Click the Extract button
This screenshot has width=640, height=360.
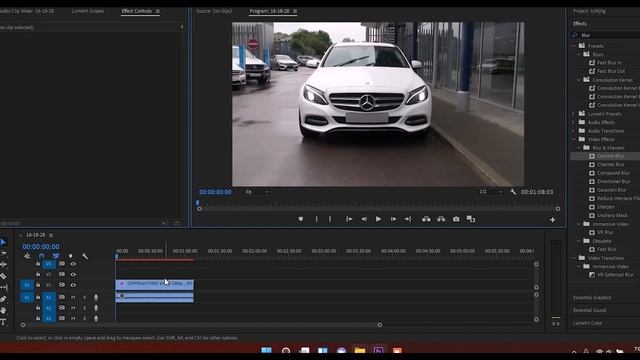coord(441,219)
